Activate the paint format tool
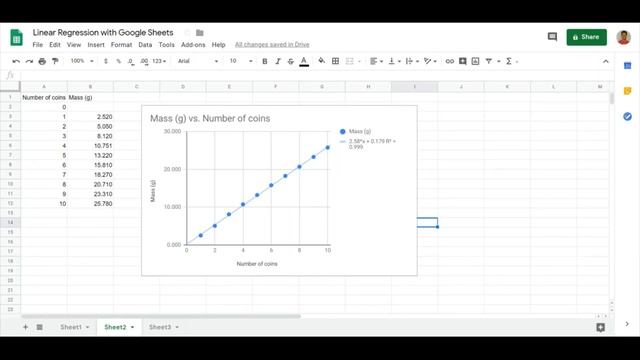This screenshot has width=640, height=360. coord(55,61)
